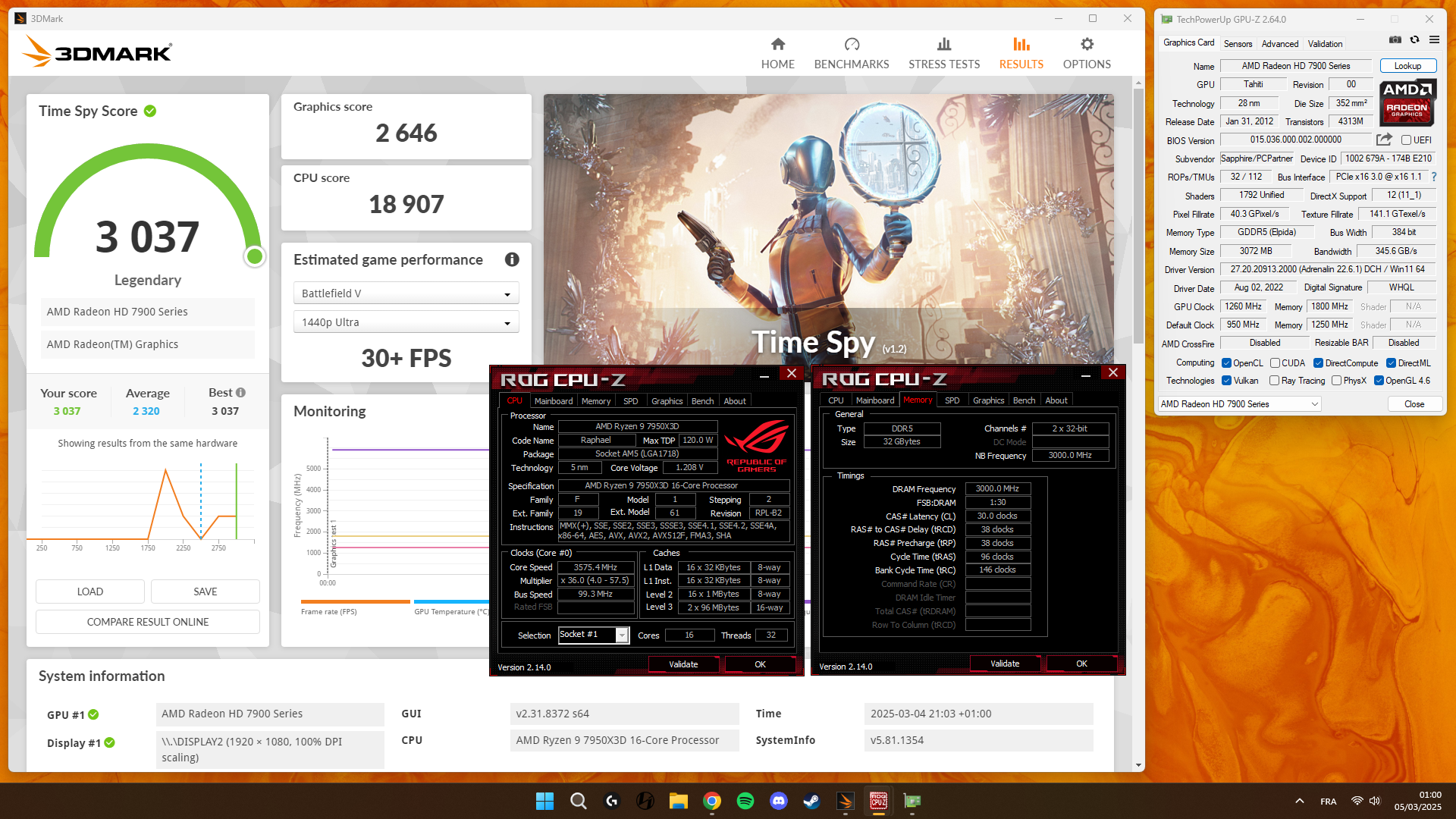Open the STRESS TESTS bar icon
Image resolution: width=1456 pixels, height=819 pixels.
(944, 45)
